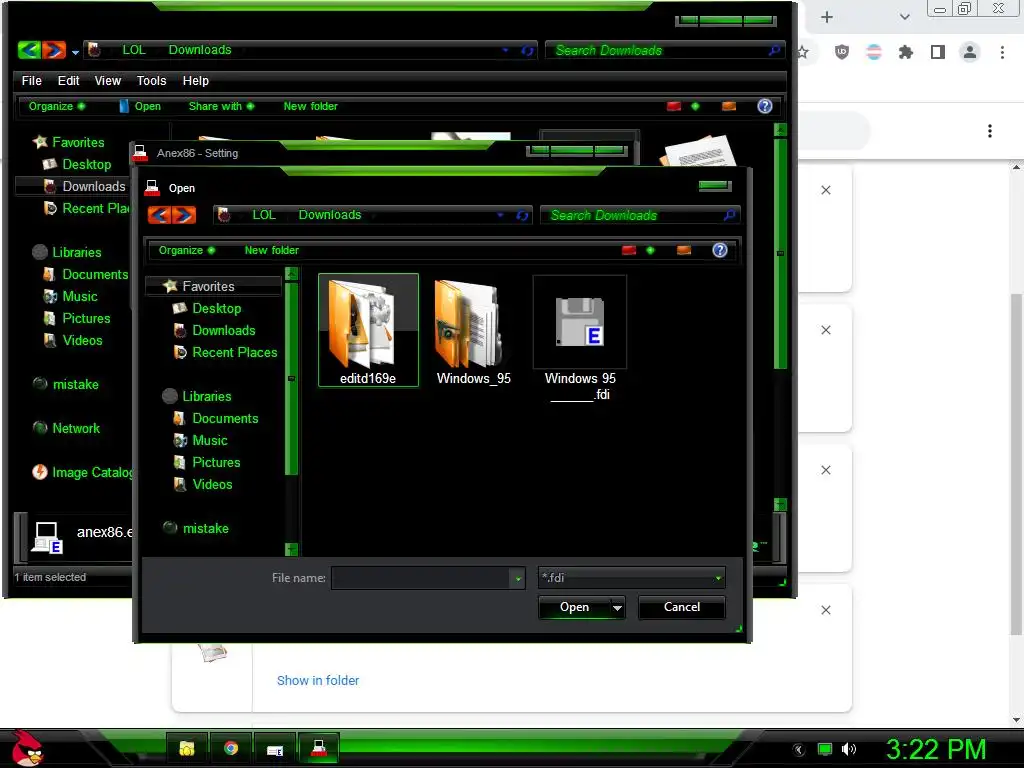Click New folder in Explorer toolbar

[310, 106]
